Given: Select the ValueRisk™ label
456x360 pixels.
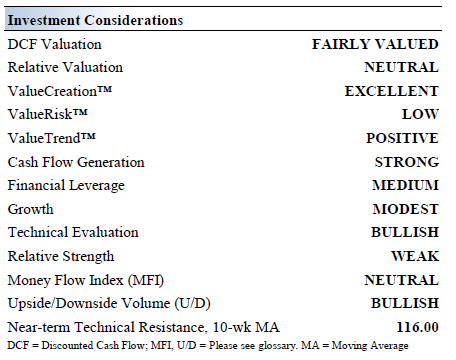Looking at the screenshot, I should [x=47, y=114].
